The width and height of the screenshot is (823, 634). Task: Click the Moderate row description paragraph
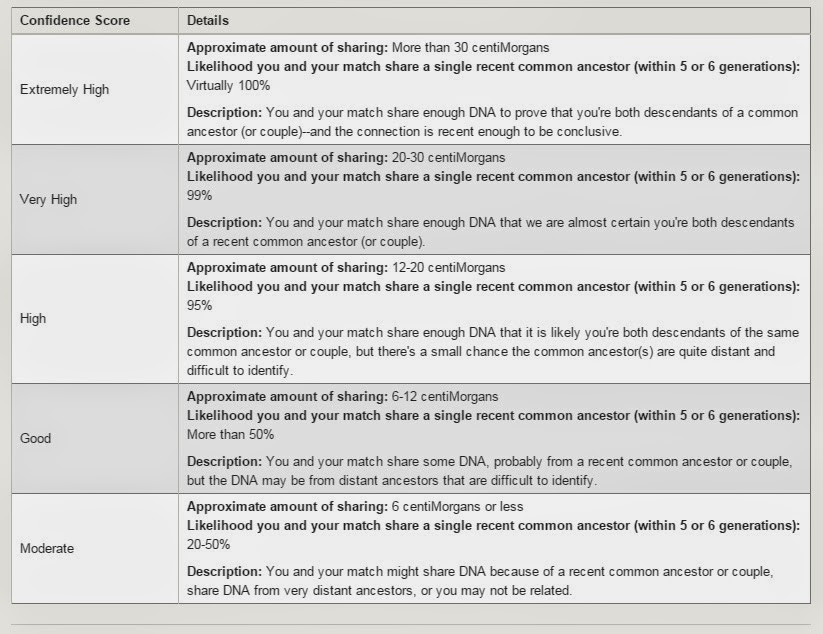pos(480,581)
